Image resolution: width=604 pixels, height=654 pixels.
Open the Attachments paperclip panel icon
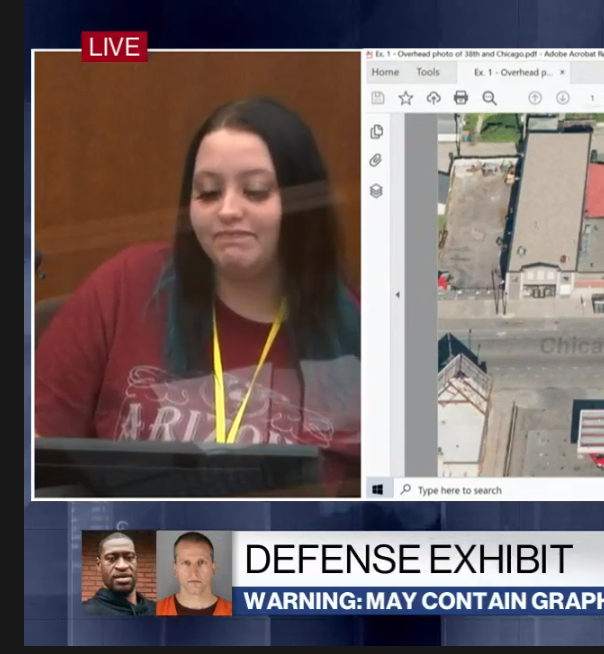pyautogui.click(x=376, y=161)
